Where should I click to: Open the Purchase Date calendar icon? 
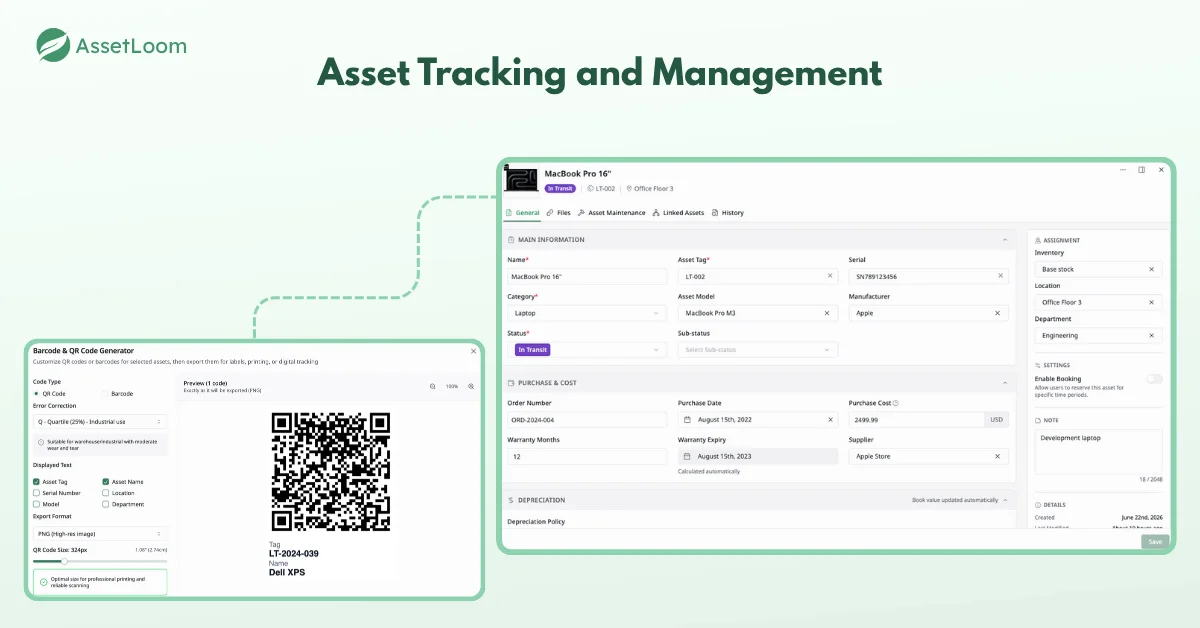pyautogui.click(x=687, y=420)
